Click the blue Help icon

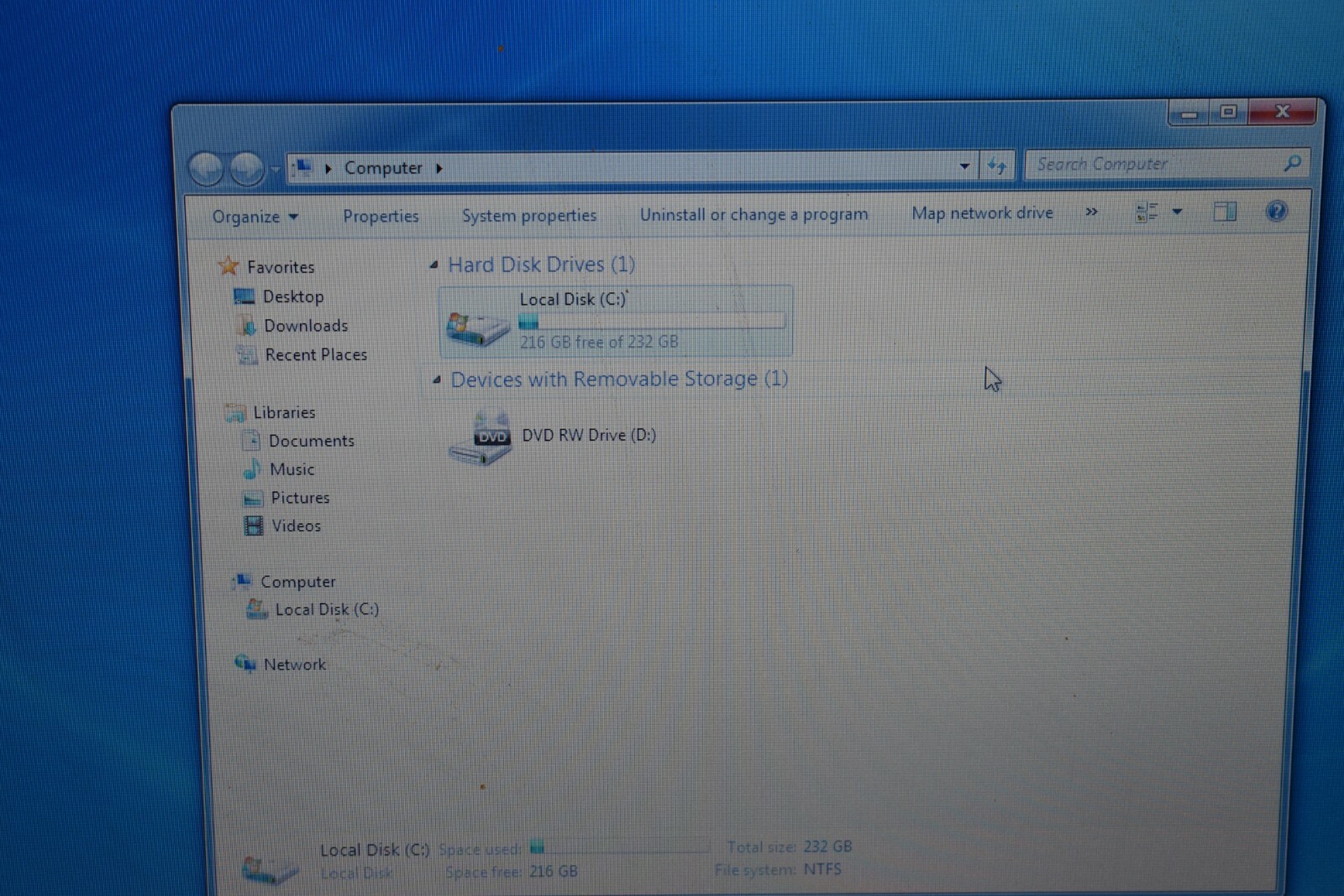(x=1276, y=211)
